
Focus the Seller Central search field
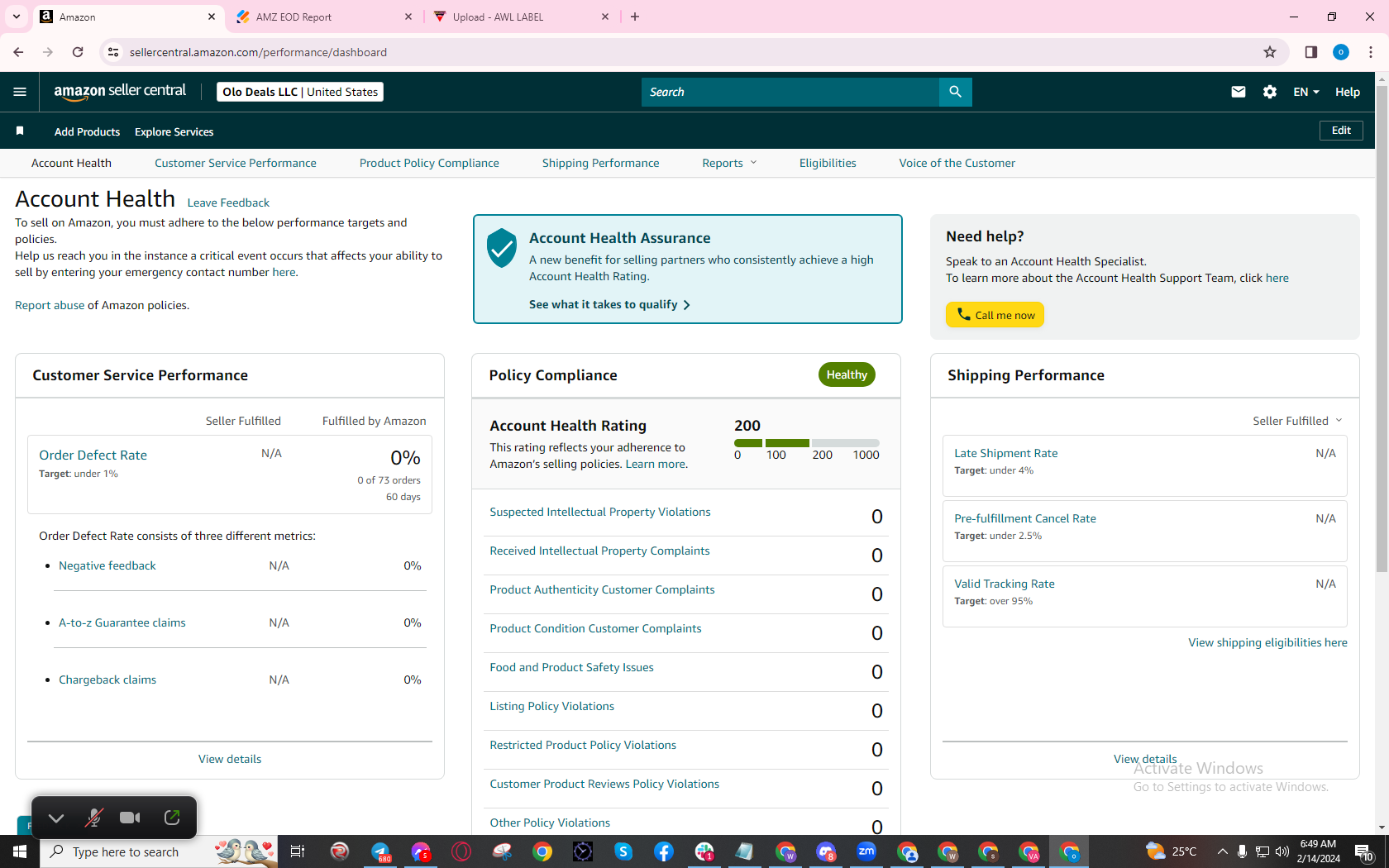[790, 92]
